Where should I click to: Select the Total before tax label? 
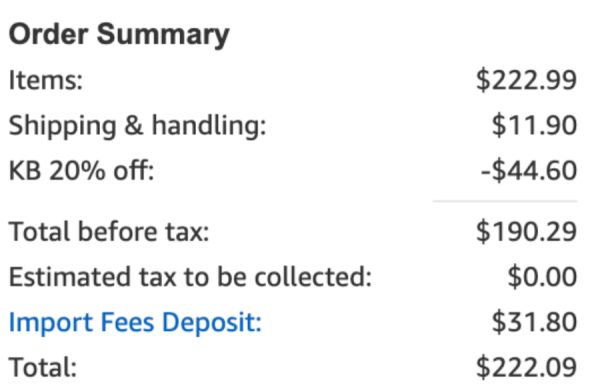(x=109, y=232)
